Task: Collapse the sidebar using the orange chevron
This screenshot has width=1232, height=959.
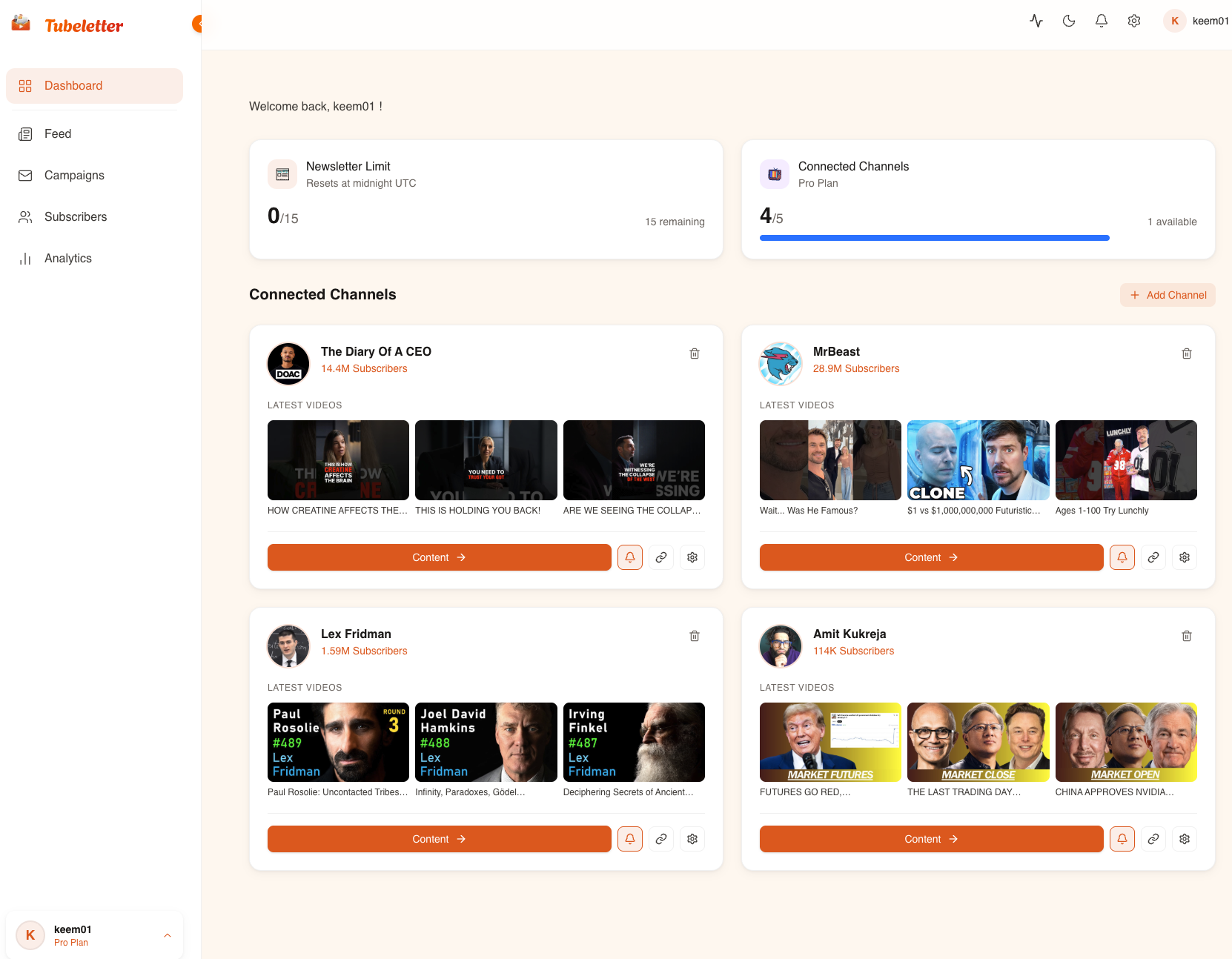Action: coord(197,23)
